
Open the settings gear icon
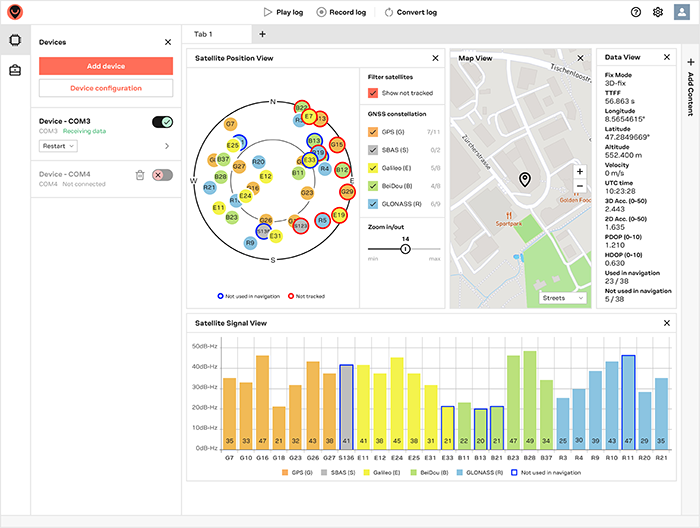coord(658,12)
